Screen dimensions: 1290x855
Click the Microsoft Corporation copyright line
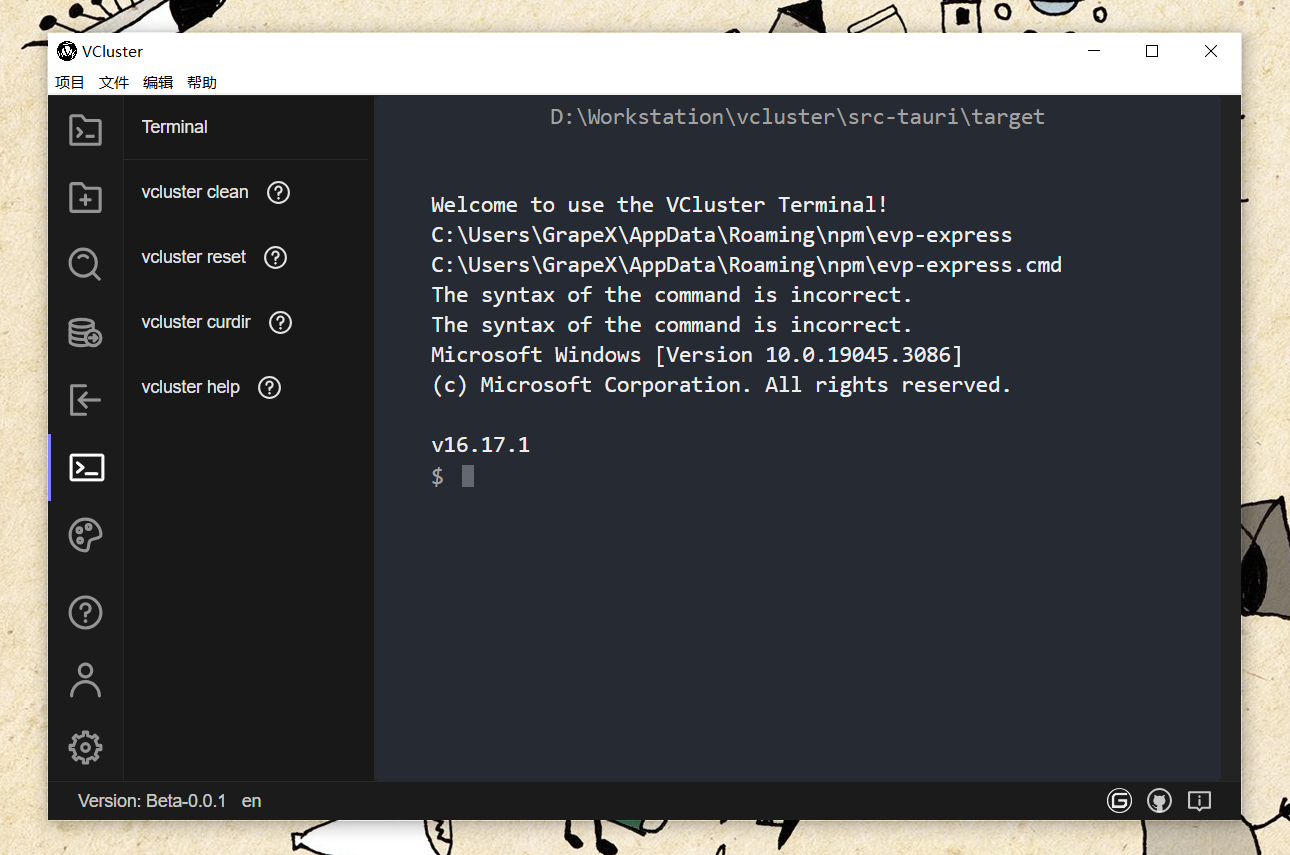click(x=721, y=385)
